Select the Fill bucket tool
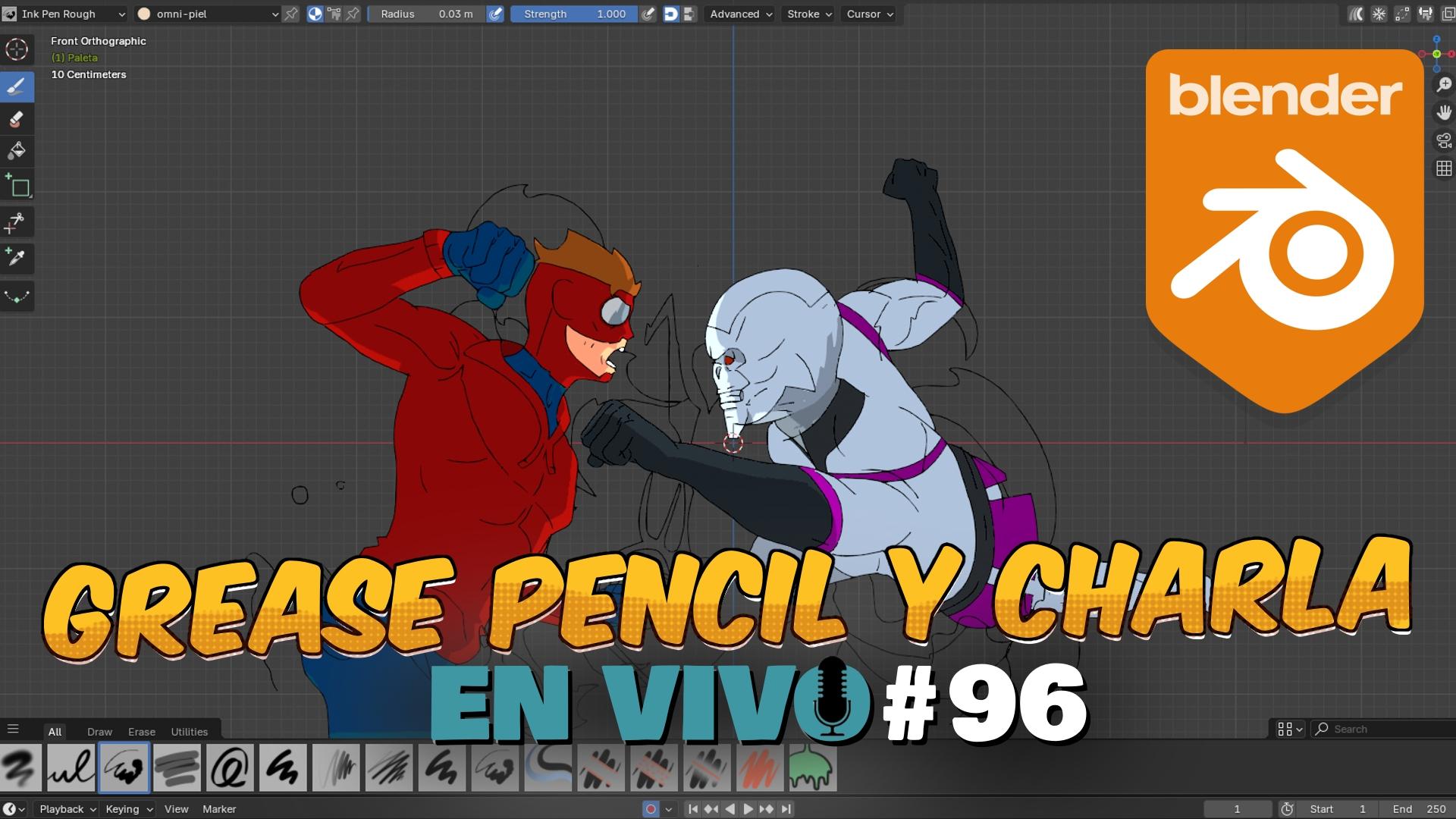Screen dimensions: 1456x819 [x=17, y=152]
